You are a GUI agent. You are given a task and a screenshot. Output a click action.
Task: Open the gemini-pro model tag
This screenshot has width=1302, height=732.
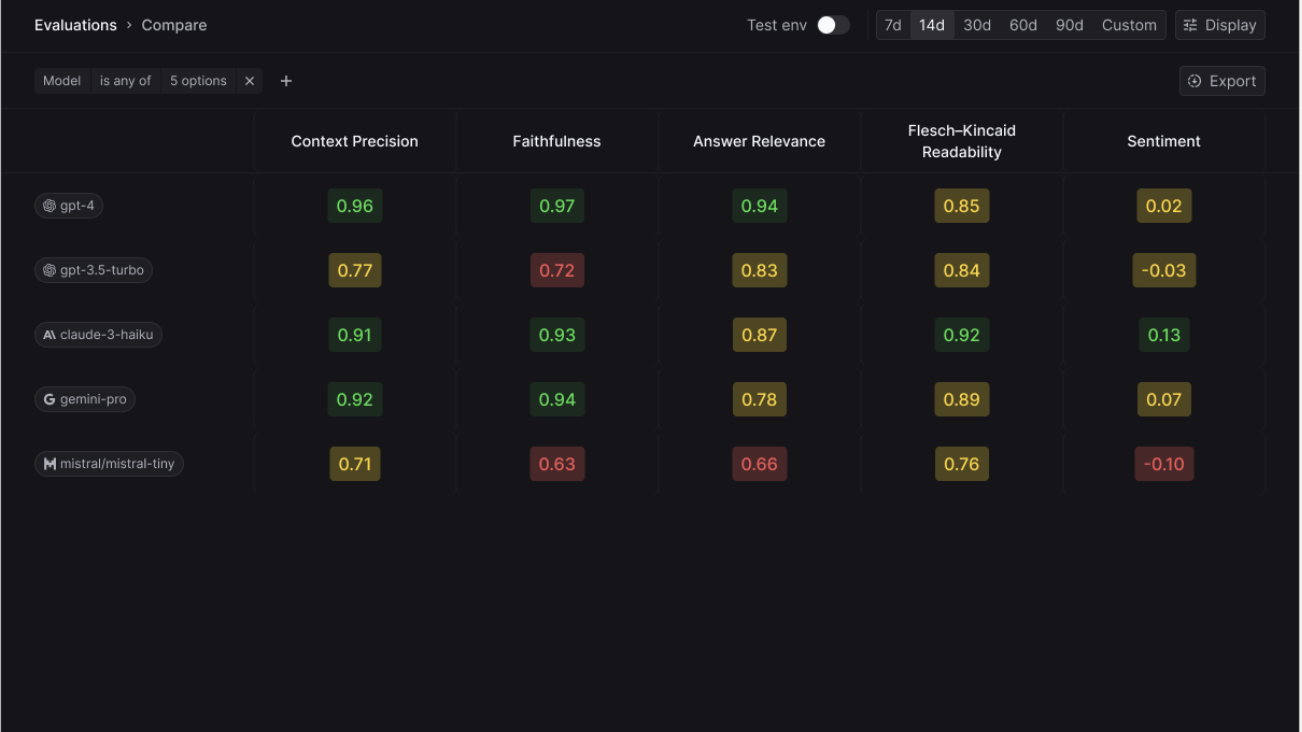85,399
